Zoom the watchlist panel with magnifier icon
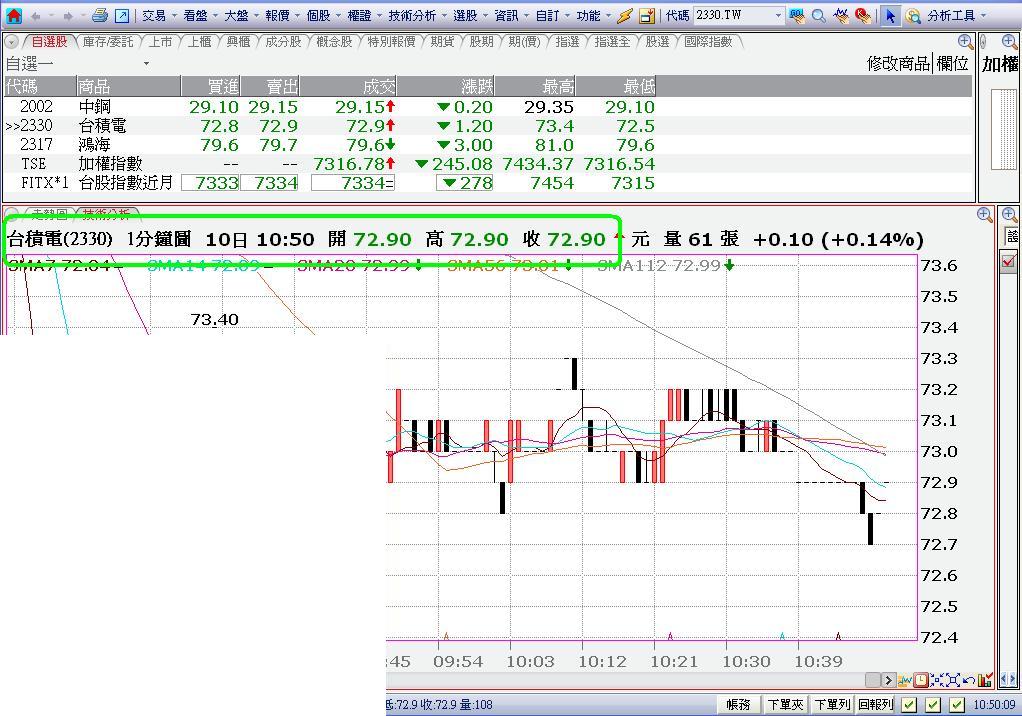1022x716 pixels. coord(965,42)
